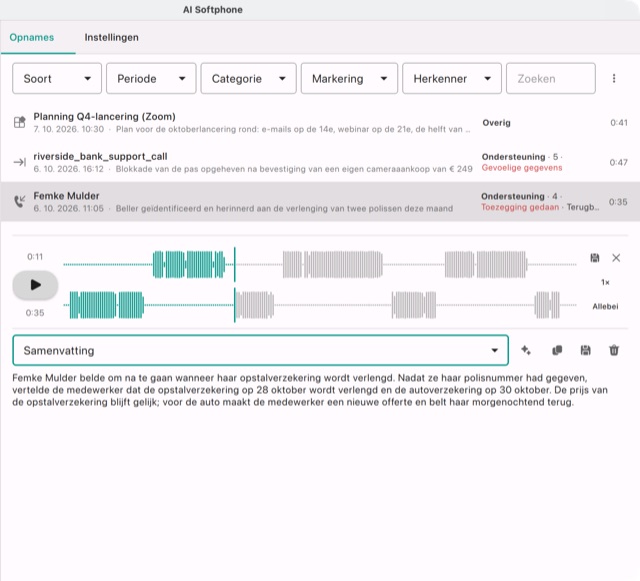Viewport: 640px width, 581px height.
Task: Click the import arrow icon for riverside_bank_support_call
Action: tap(20, 163)
